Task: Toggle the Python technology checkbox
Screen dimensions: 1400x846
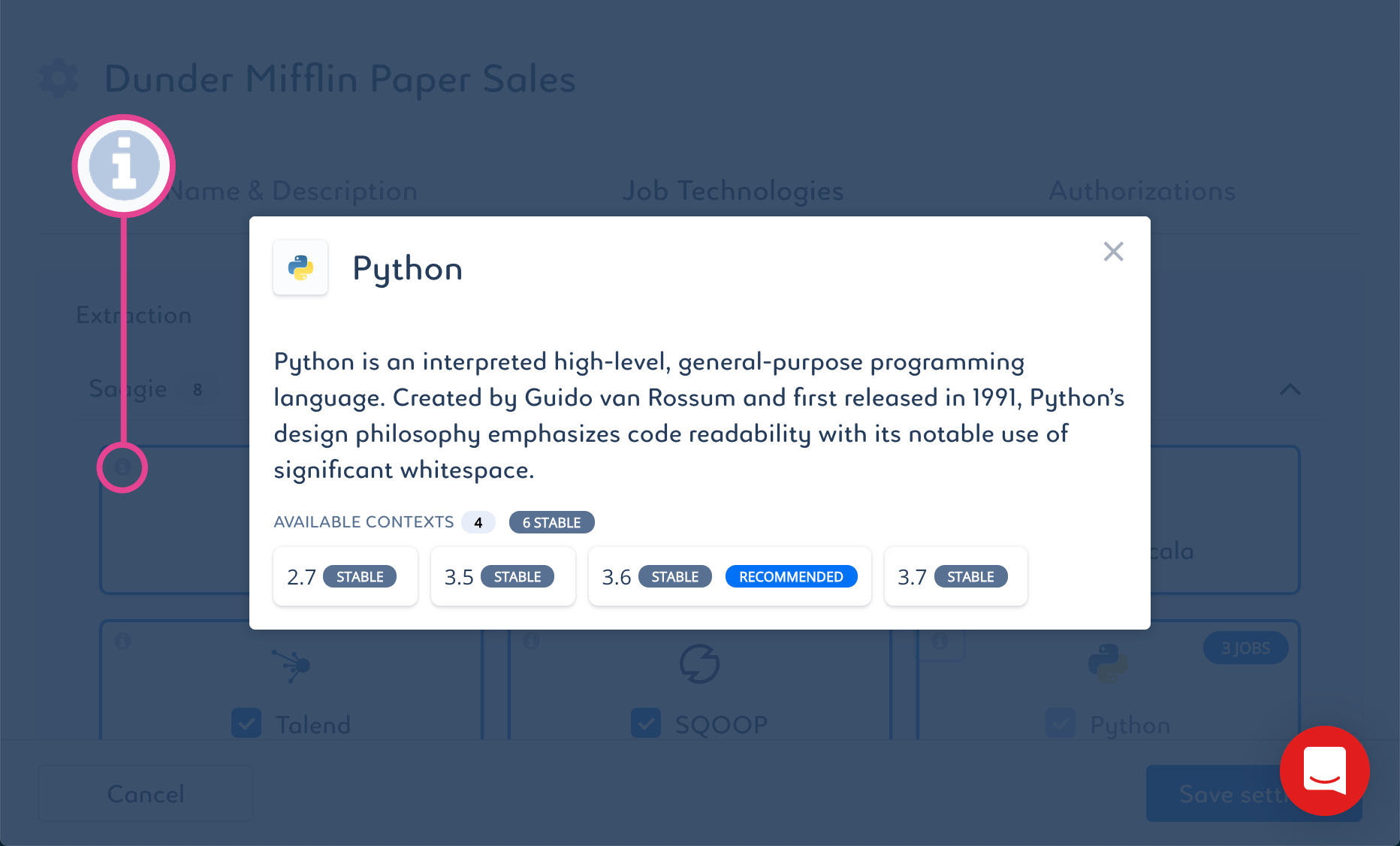Action: click(1061, 724)
